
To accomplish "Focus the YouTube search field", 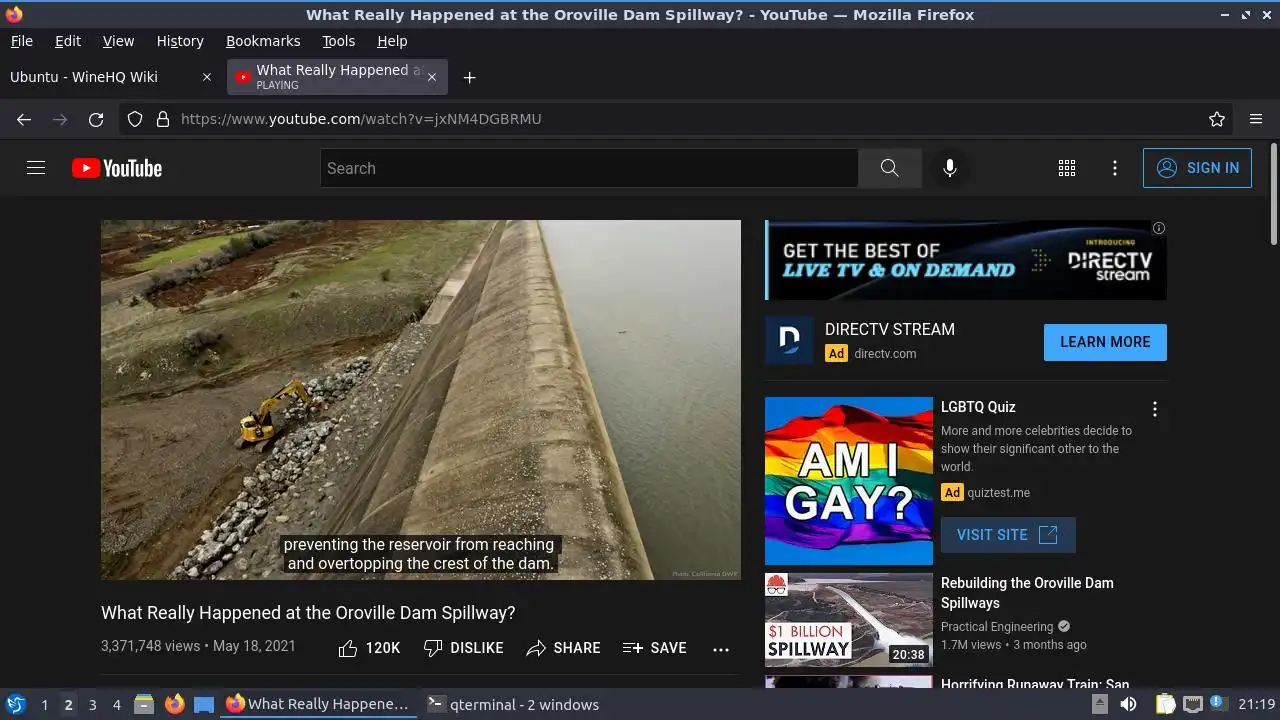I will click(589, 168).
